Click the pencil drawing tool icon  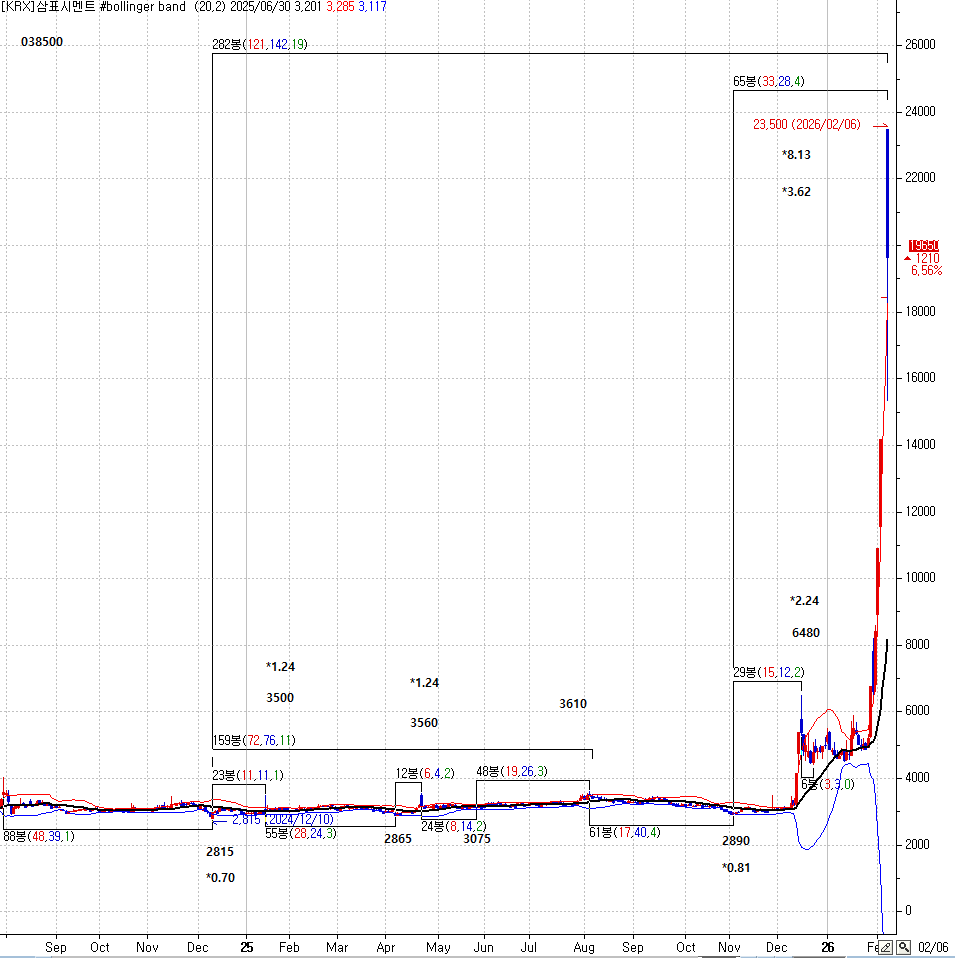pyautogui.click(x=886, y=946)
